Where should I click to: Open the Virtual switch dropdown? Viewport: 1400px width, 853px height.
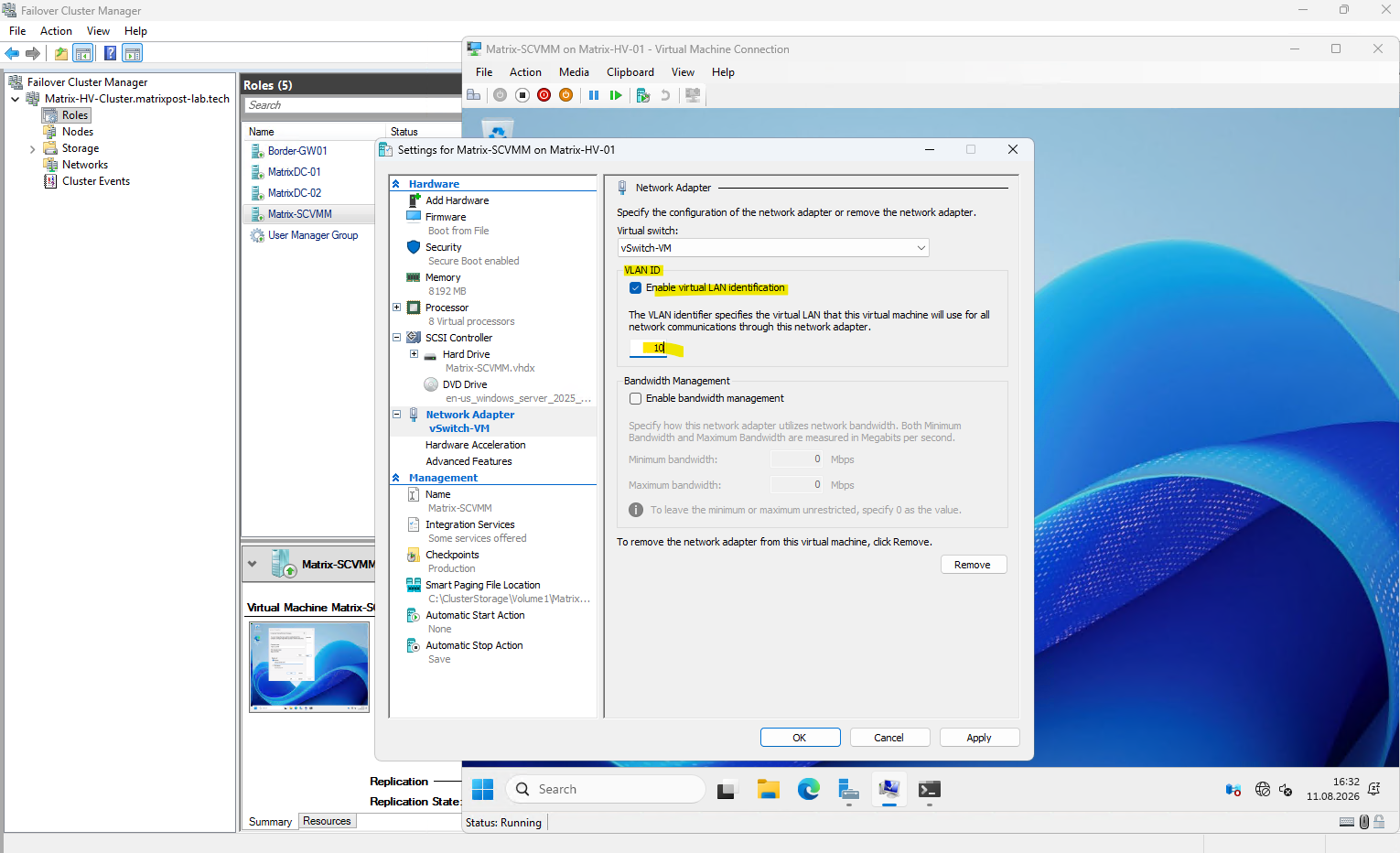pos(772,248)
